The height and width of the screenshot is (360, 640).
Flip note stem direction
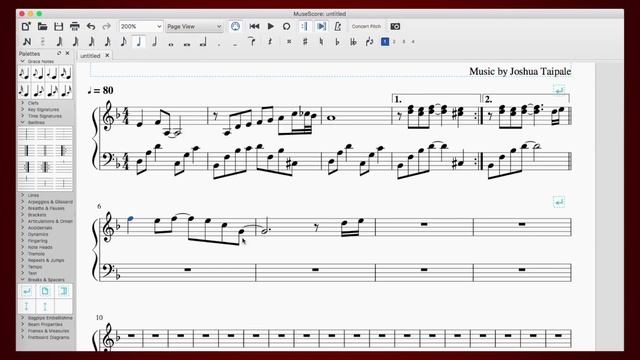(369, 42)
